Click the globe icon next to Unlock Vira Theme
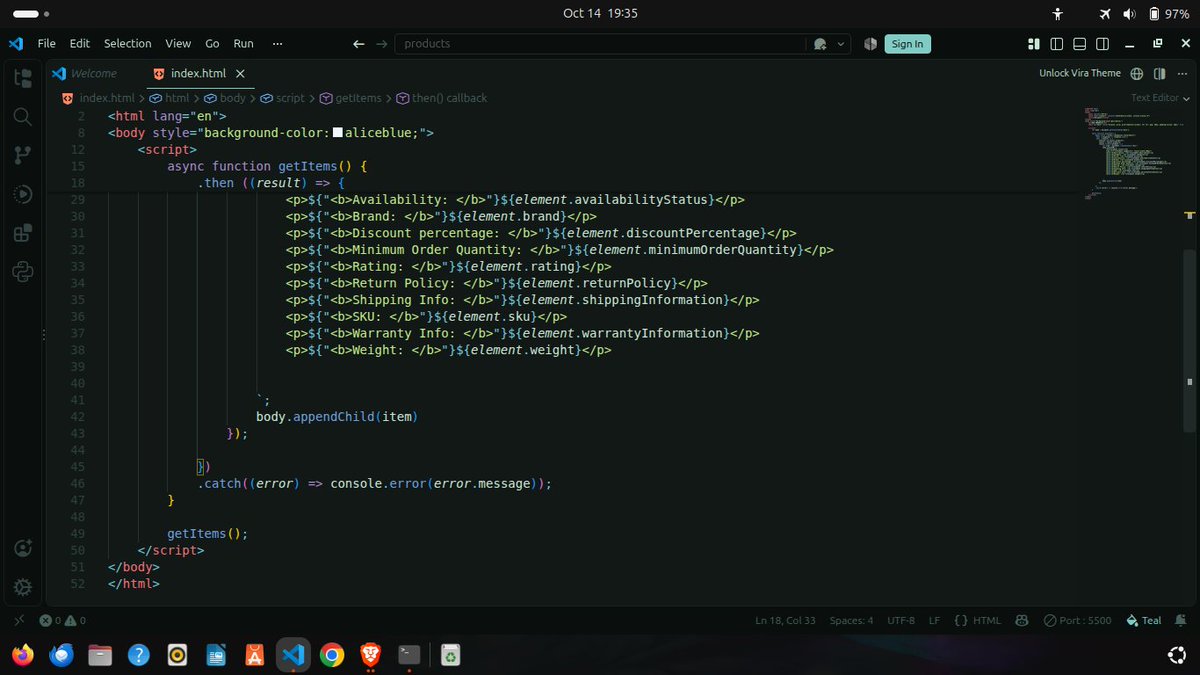Viewport: 1200px width, 675px height. click(1138, 73)
